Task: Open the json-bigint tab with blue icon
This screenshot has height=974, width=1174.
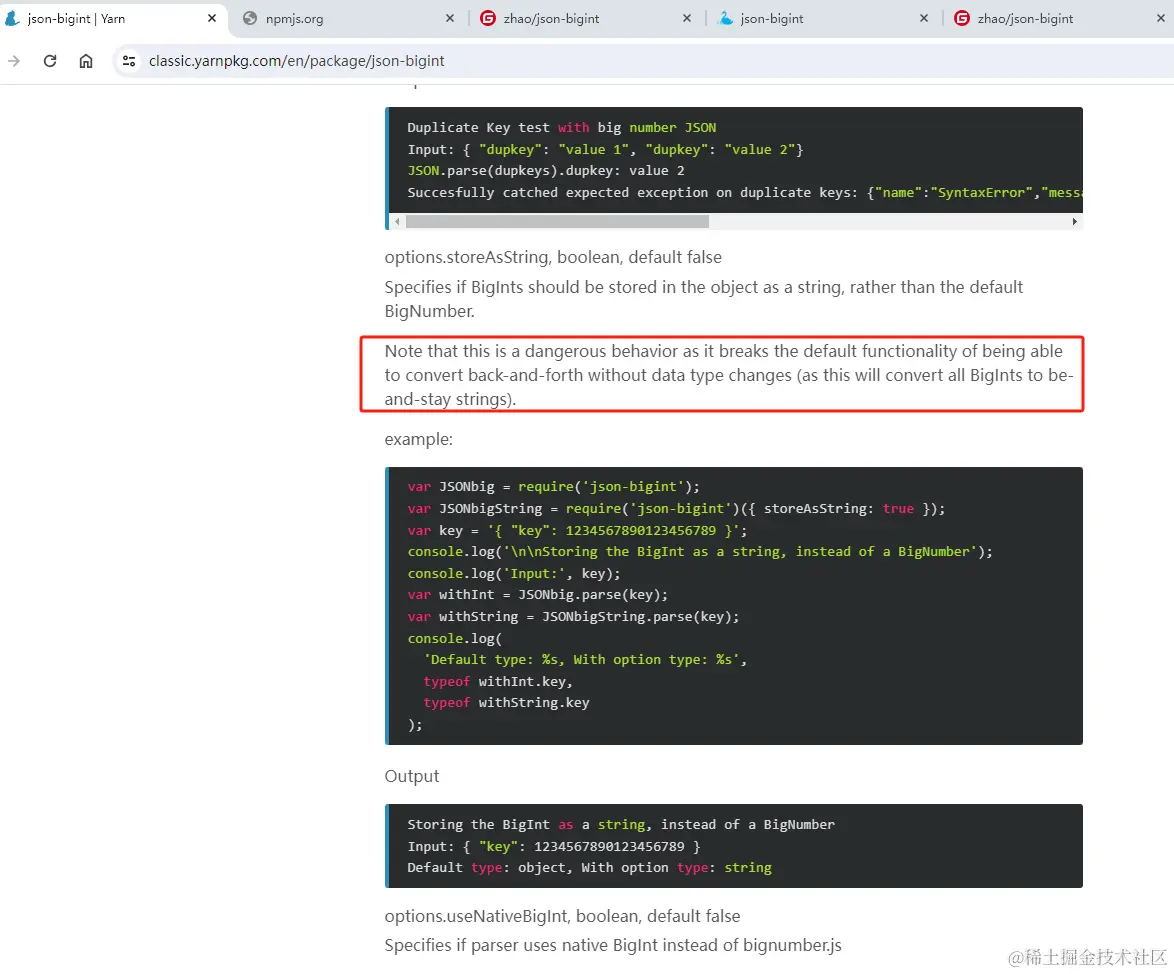Action: click(x=823, y=18)
